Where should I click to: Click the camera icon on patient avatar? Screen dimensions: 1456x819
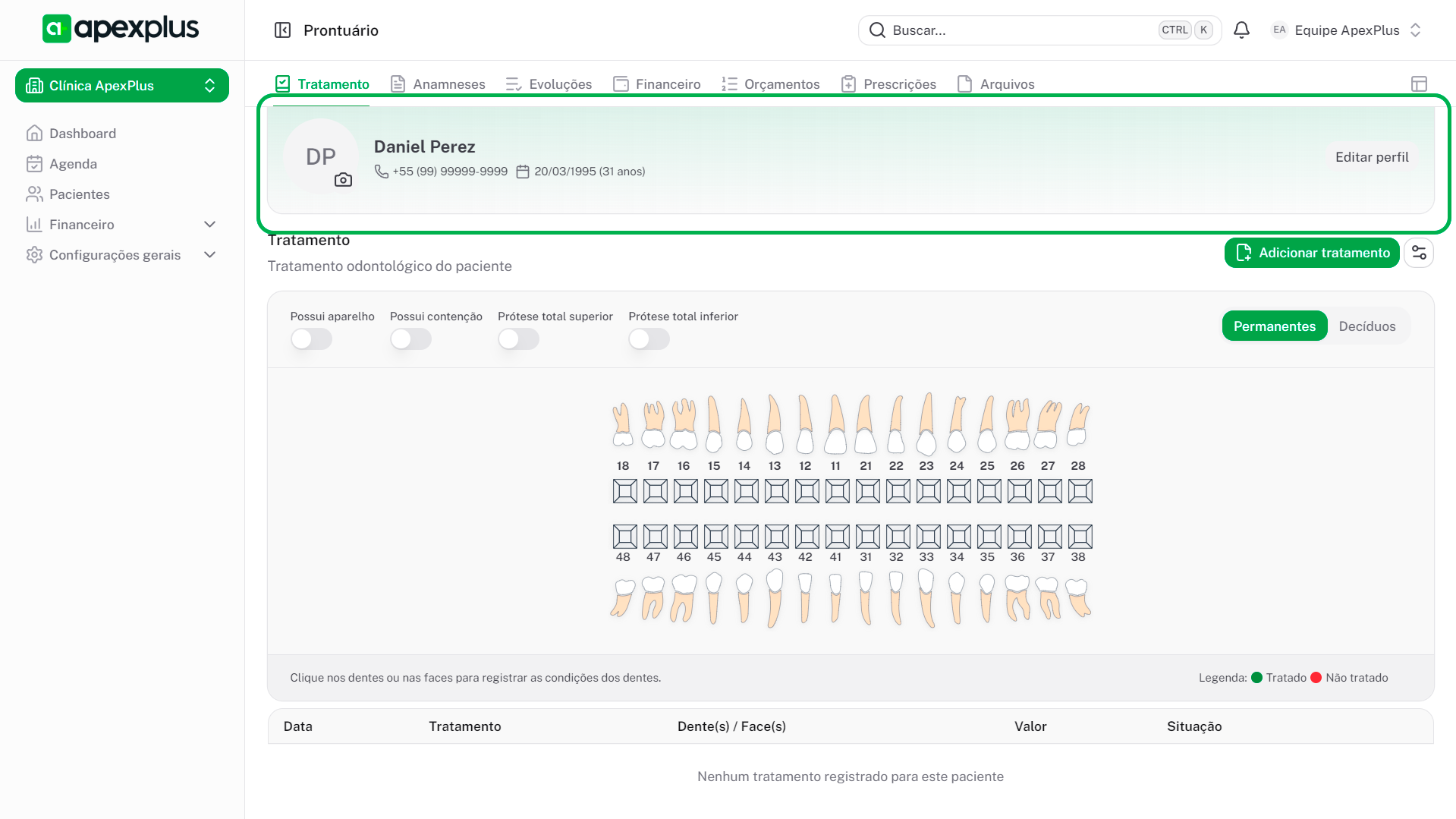343,180
